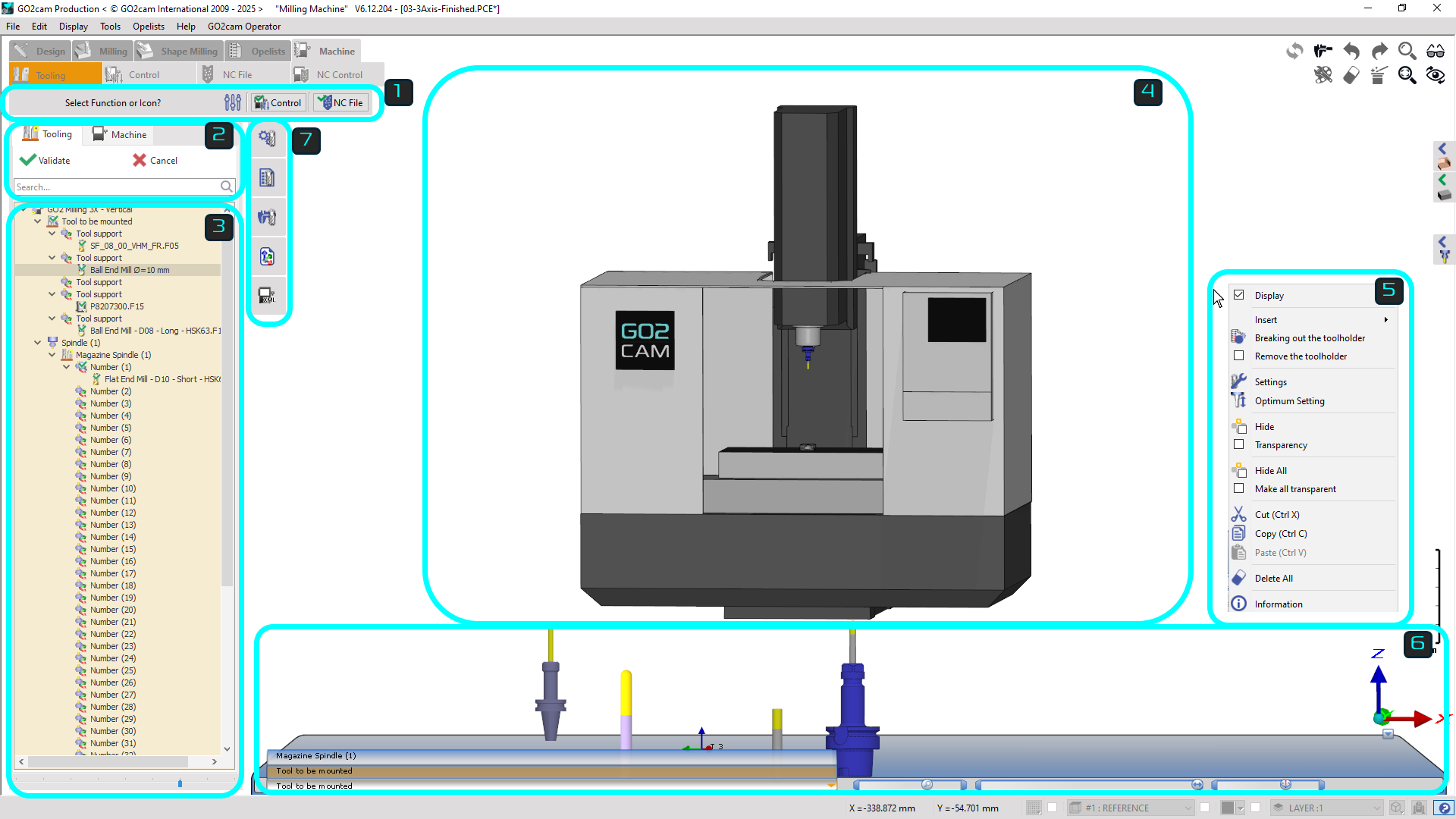Click the Validate button
Screen dimensions: 1456x819
tap(52, 160)
